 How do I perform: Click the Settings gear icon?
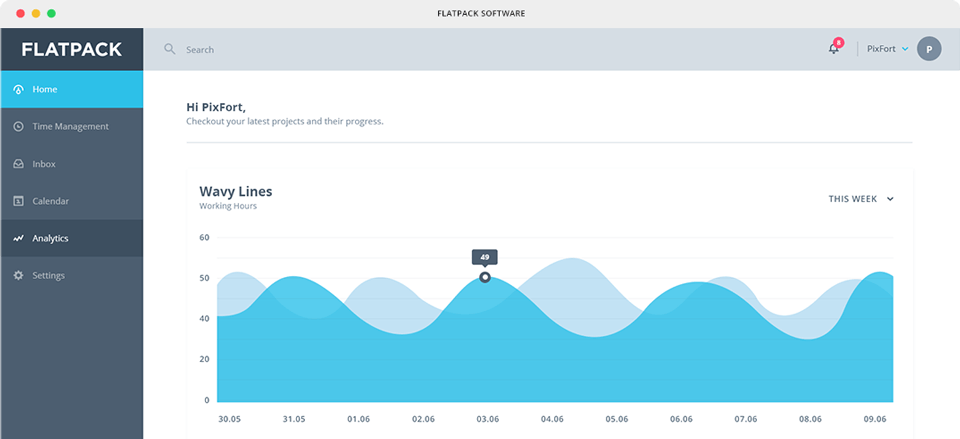[x=18, y=275]
